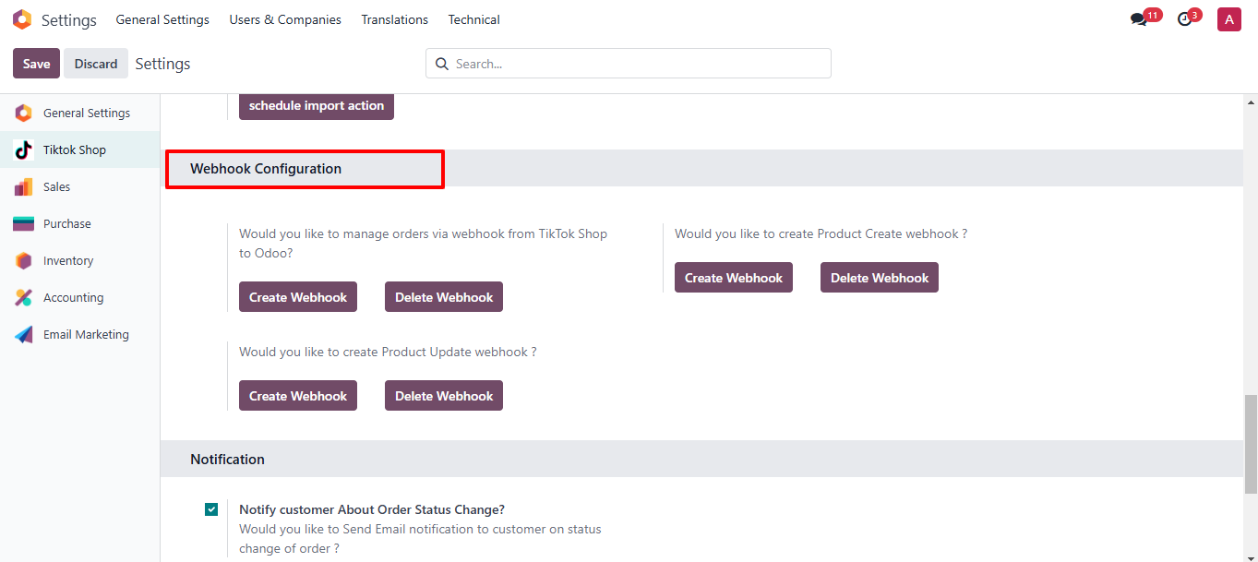Image resolution: width=1258 pixels, height=562 pixels.
Task: Open the Email Marketing settings icon
Action: (x=23, y=335)
